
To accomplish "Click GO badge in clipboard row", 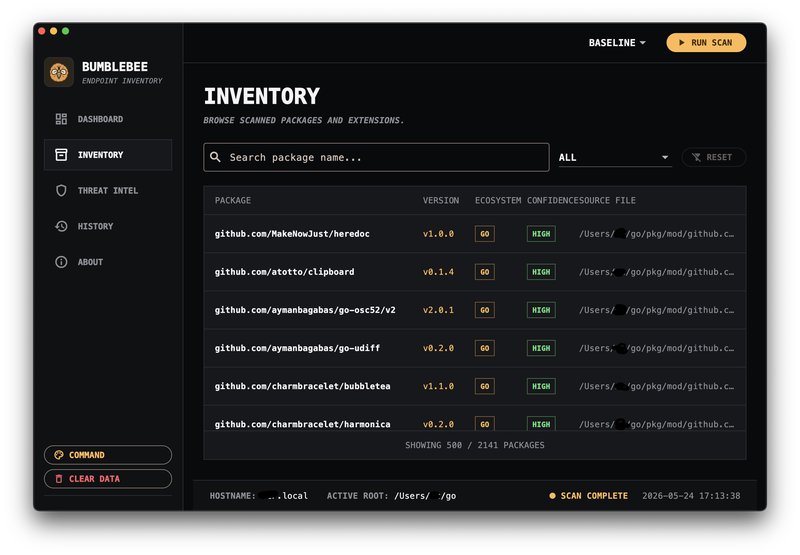I will click(x=485, y=272).
